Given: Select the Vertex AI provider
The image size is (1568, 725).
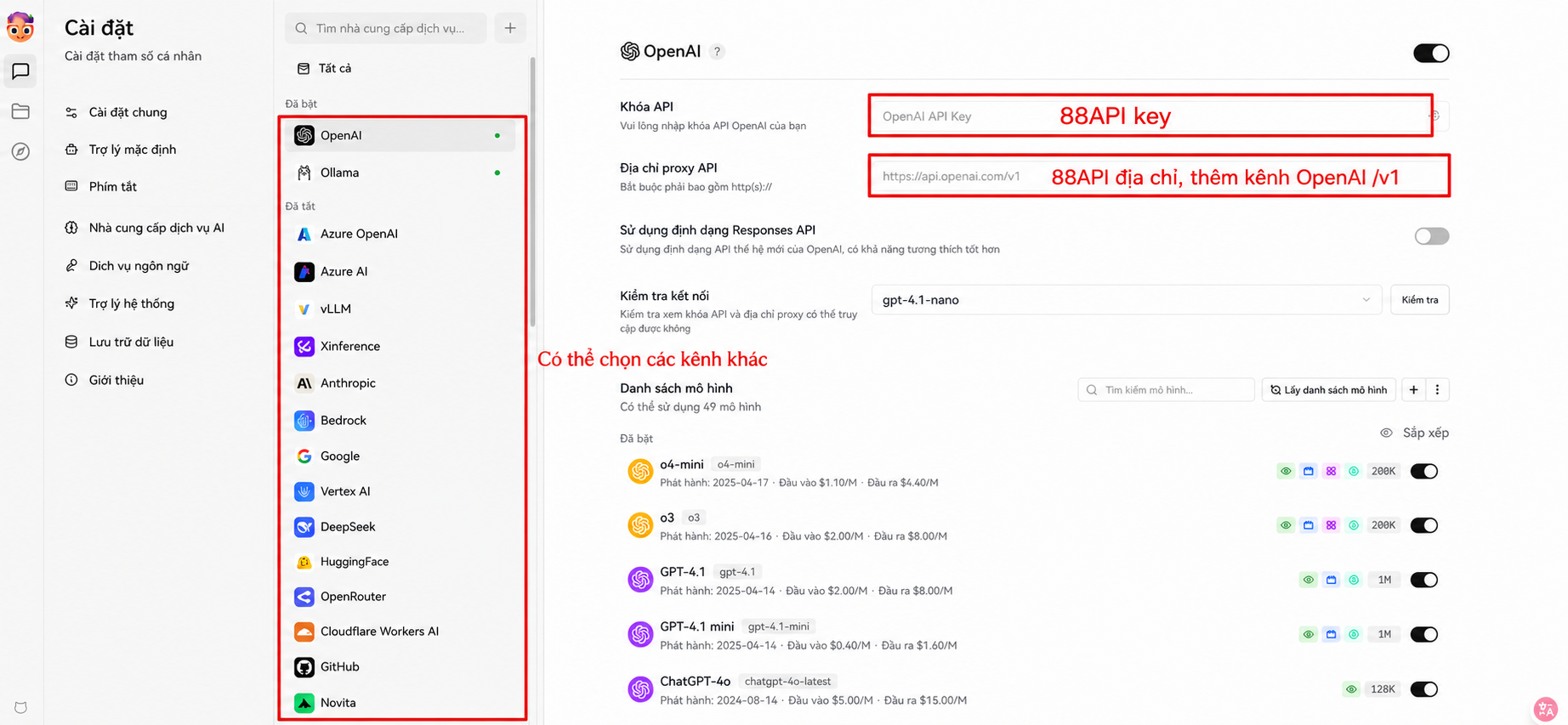Looking at the screenshot, I should click(401, 491).
